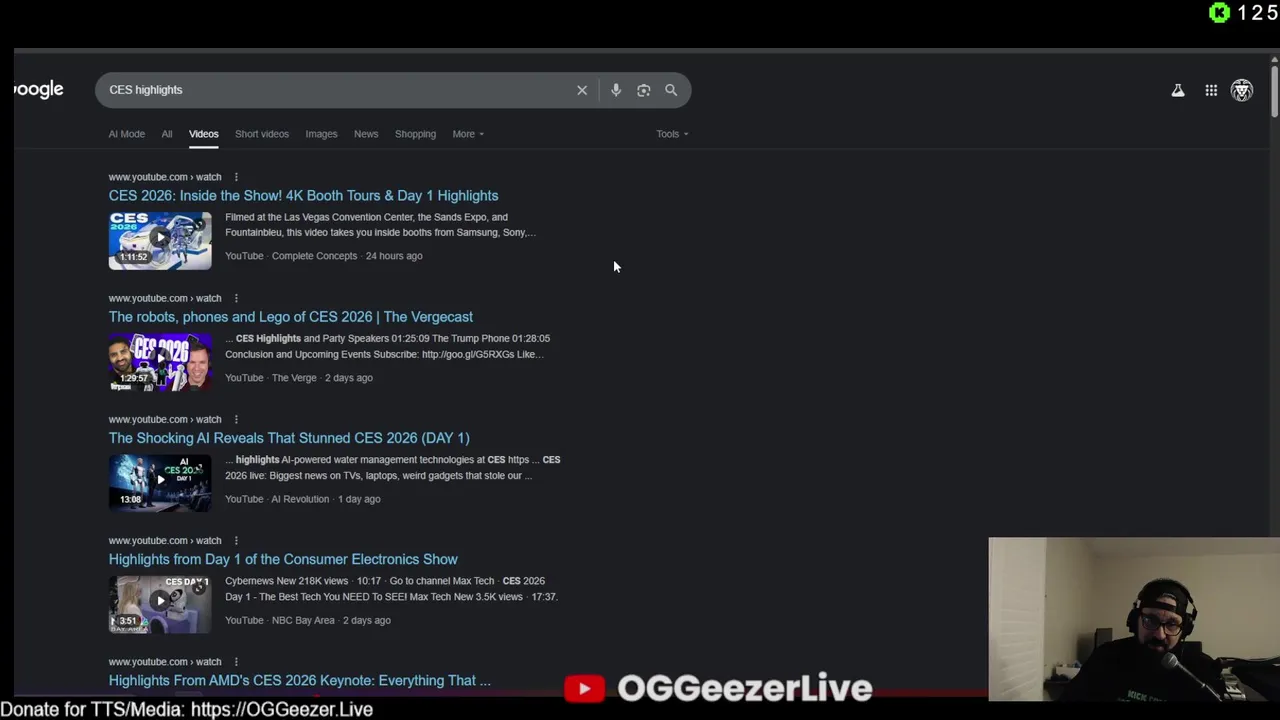This screenshot has width=1280, height=720.
Task: Click the "24 hours ago" timestamp
Action: pos(394,256)
